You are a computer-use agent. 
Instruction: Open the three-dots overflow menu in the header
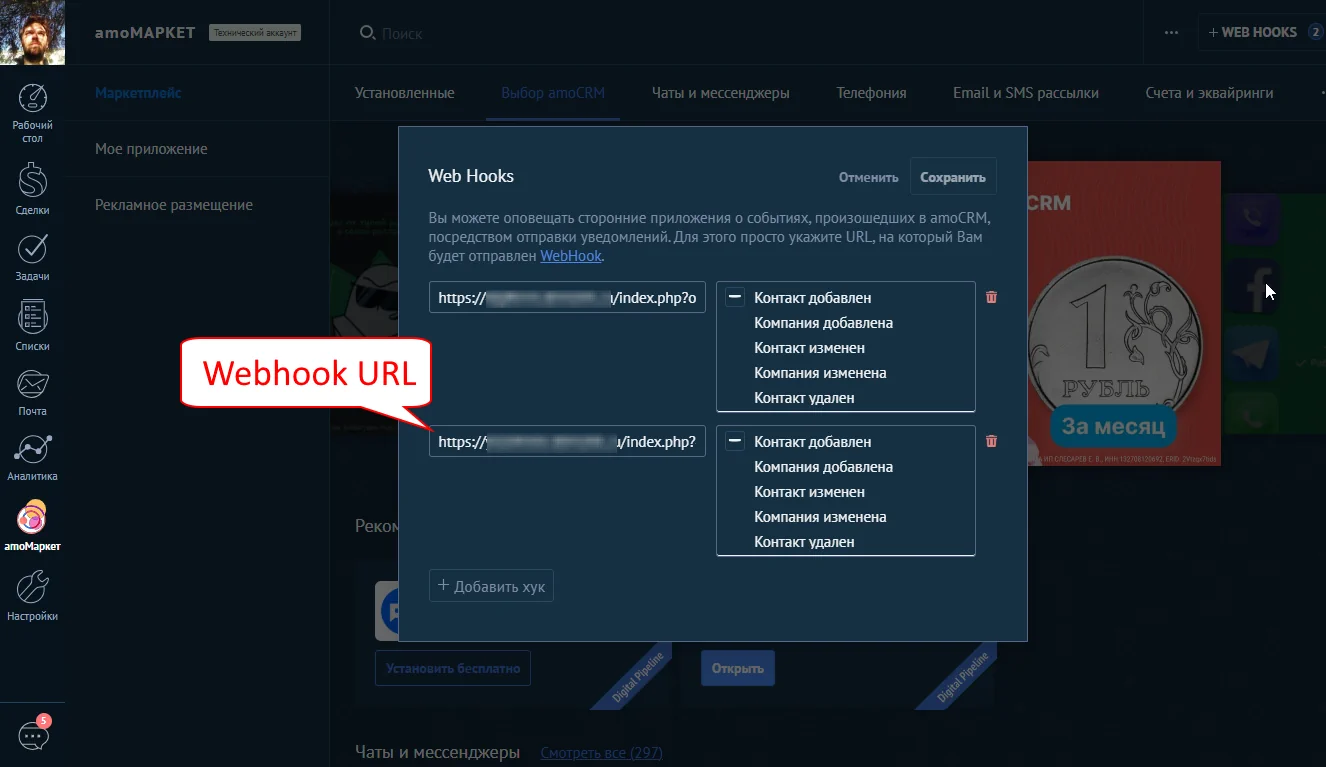1170,31
